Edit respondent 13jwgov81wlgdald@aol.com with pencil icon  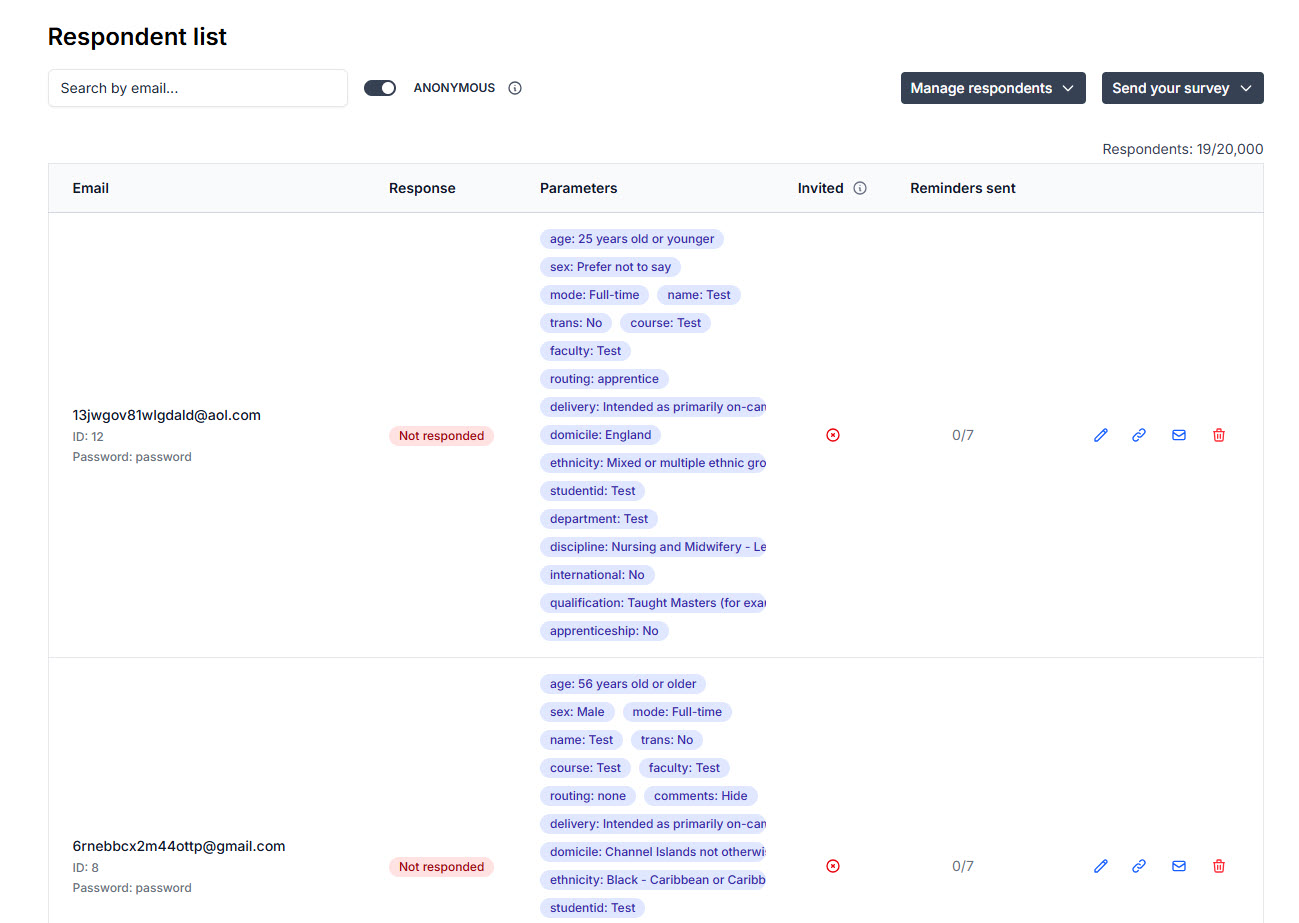pyautogui.click(x=1101, y=435)
